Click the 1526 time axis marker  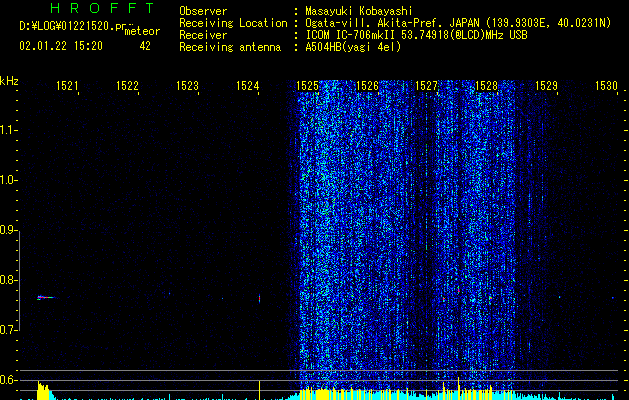tap(367, 86)
